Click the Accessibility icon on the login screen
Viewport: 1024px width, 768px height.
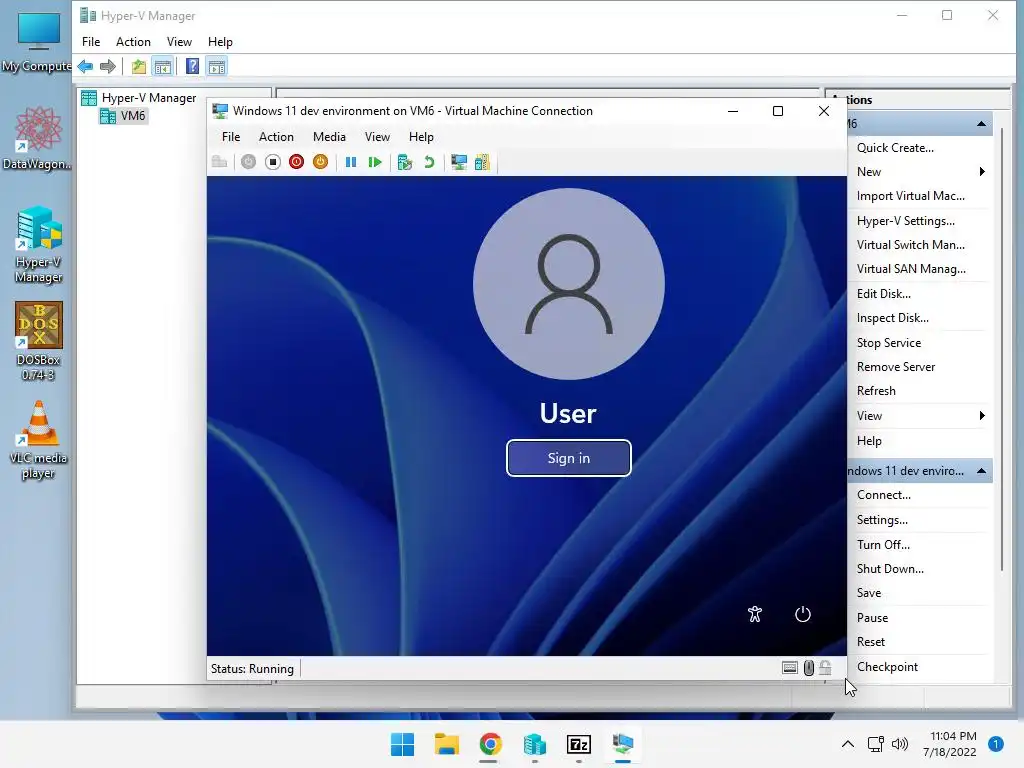pyautogui.click(x=755, y=614)
